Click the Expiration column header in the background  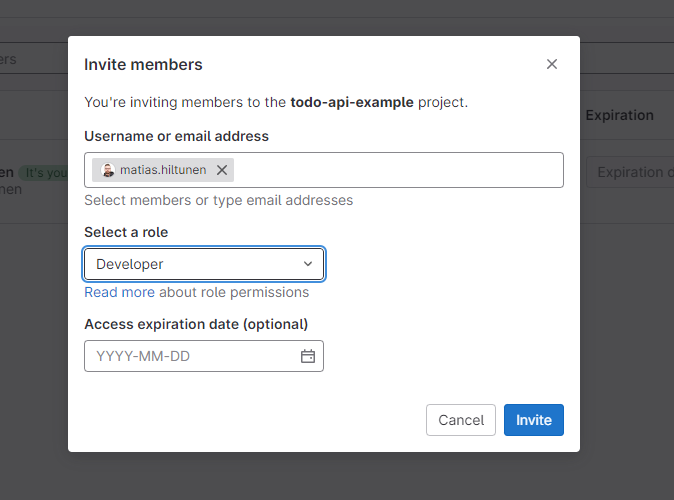619,115
